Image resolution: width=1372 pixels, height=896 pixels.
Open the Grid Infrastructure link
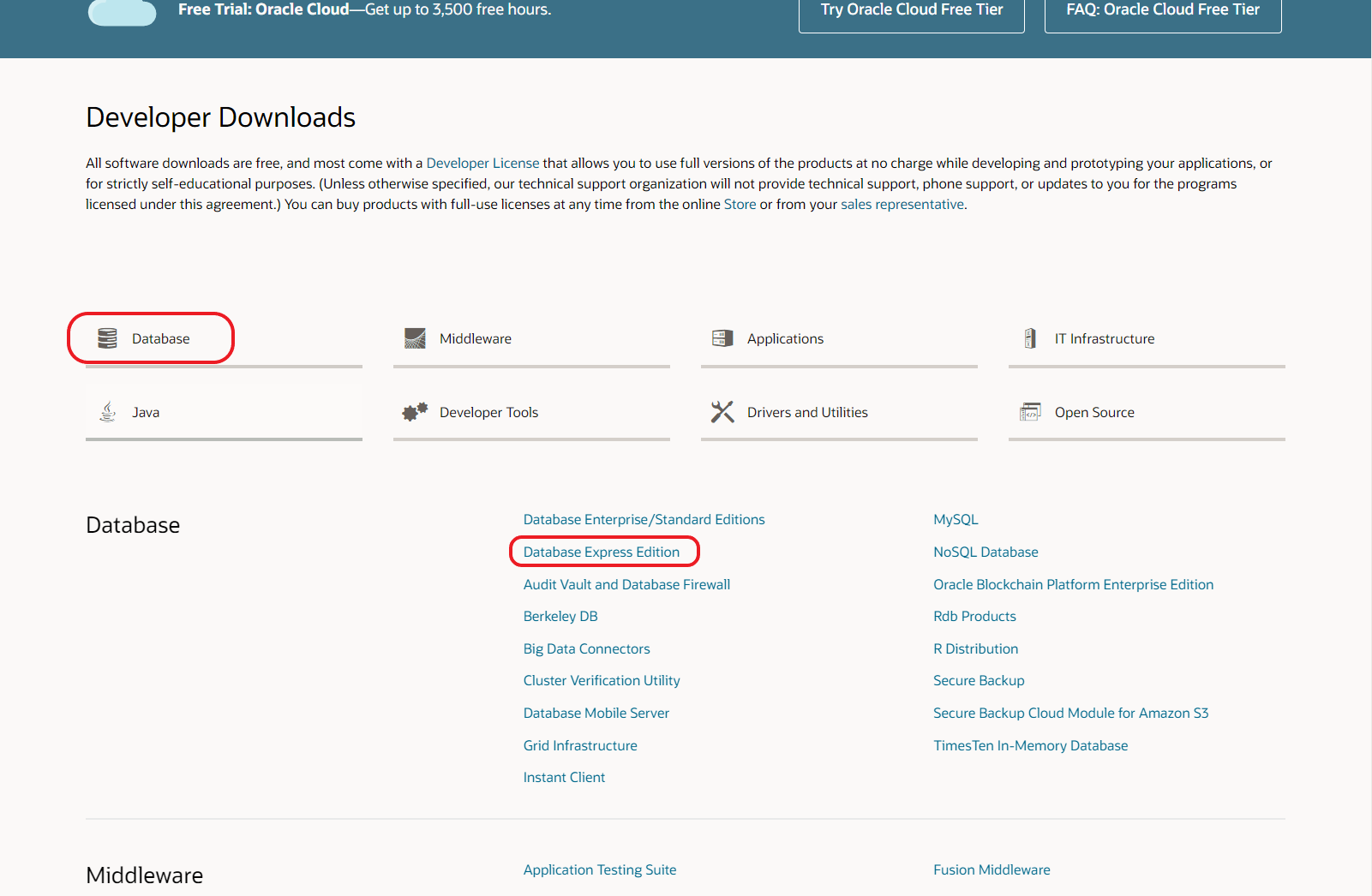pyautogui.click(x=580, y=745)
